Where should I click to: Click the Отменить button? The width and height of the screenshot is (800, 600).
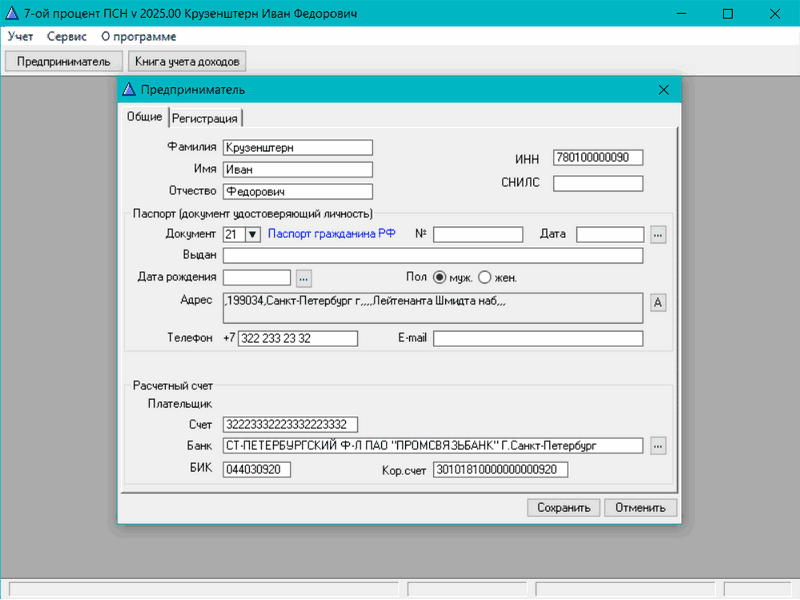pyautogui.click(x=640, y=507)
